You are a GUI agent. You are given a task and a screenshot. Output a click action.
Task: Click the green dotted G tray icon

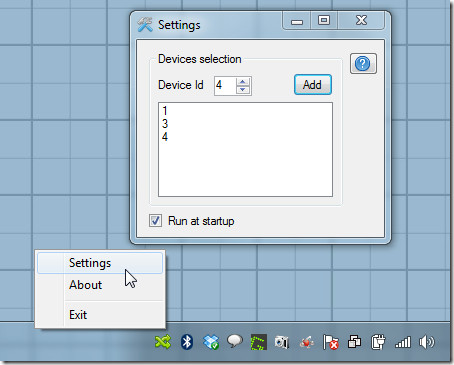[258, 342]
